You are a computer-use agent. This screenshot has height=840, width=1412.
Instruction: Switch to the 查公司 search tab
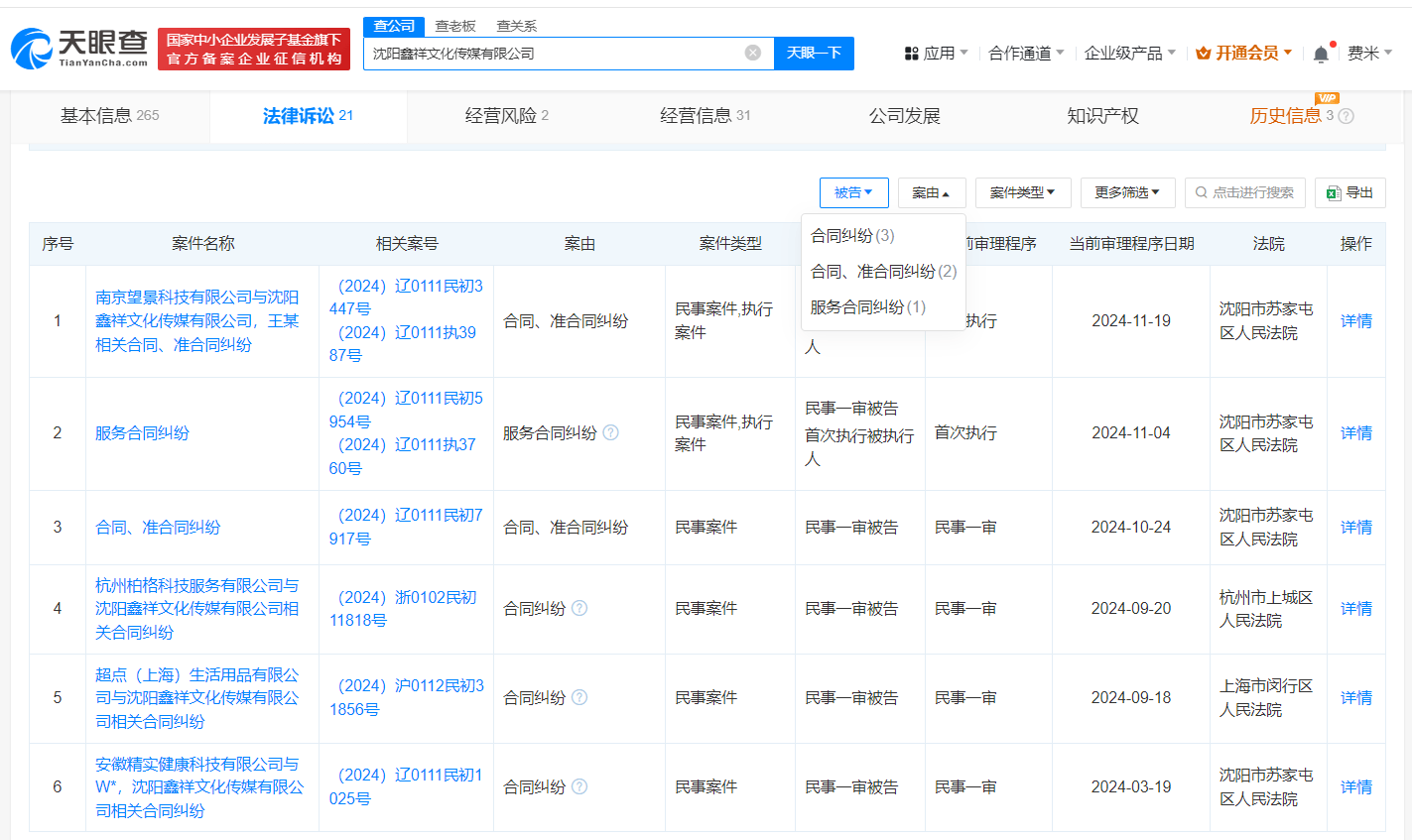pos(394,26)
